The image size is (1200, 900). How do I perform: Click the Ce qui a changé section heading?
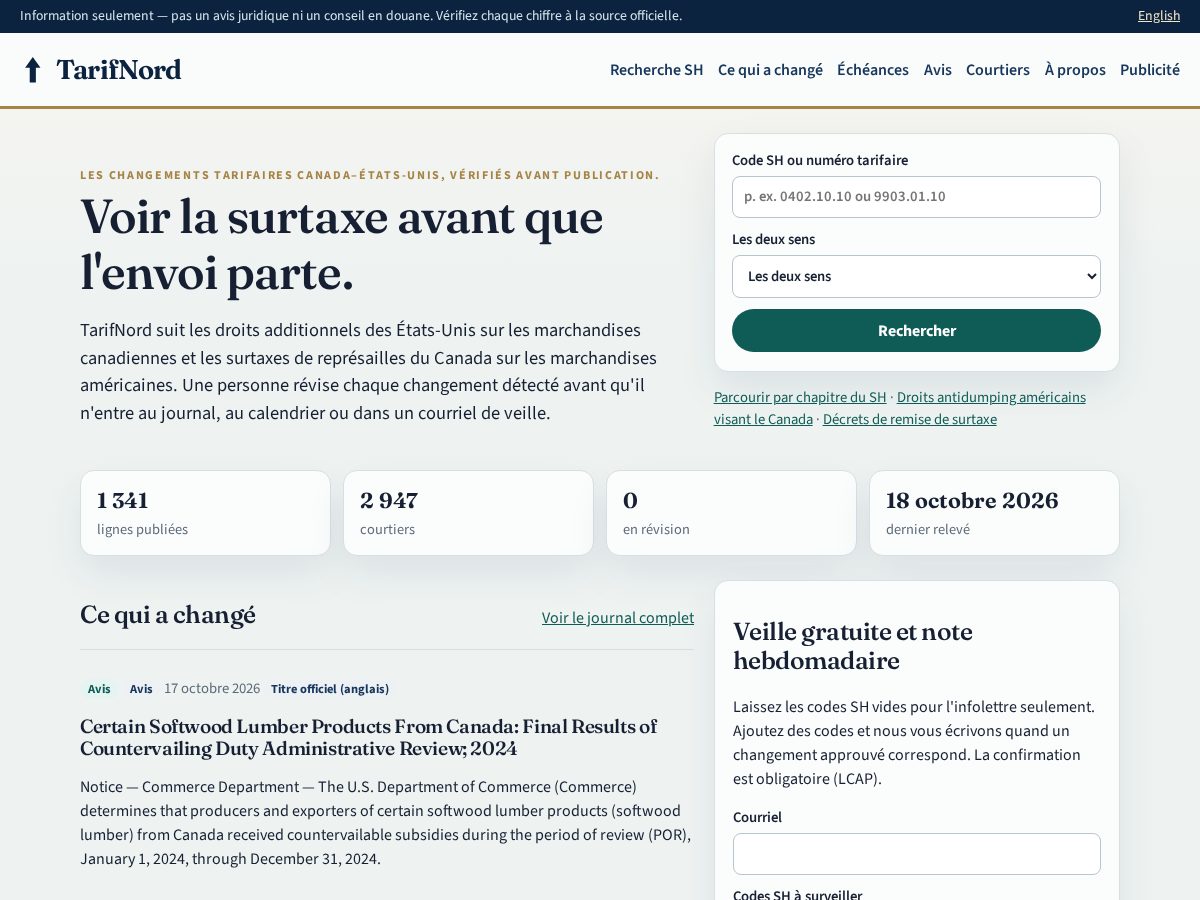click(168, 615)
